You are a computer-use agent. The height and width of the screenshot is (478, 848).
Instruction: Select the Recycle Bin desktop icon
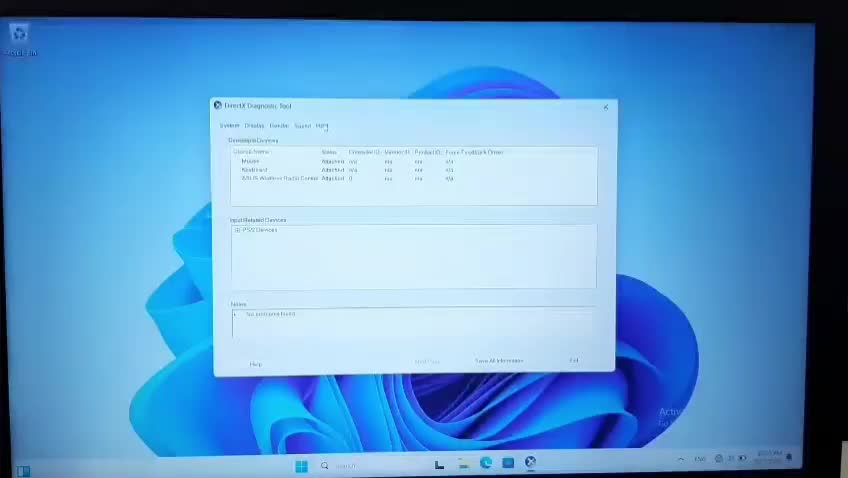point(20,39)
